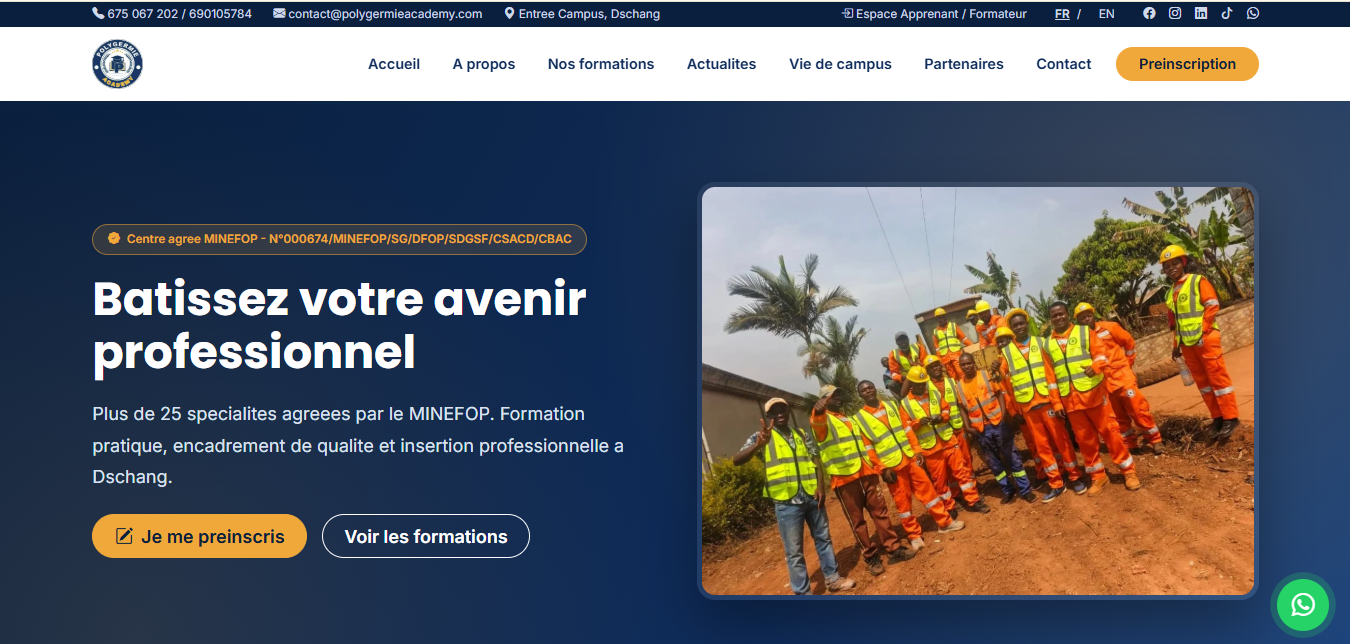This screenshot has width=1350, height=644.
Task: Open the Facebook social icon
Action: click(x=1149, y=14)
